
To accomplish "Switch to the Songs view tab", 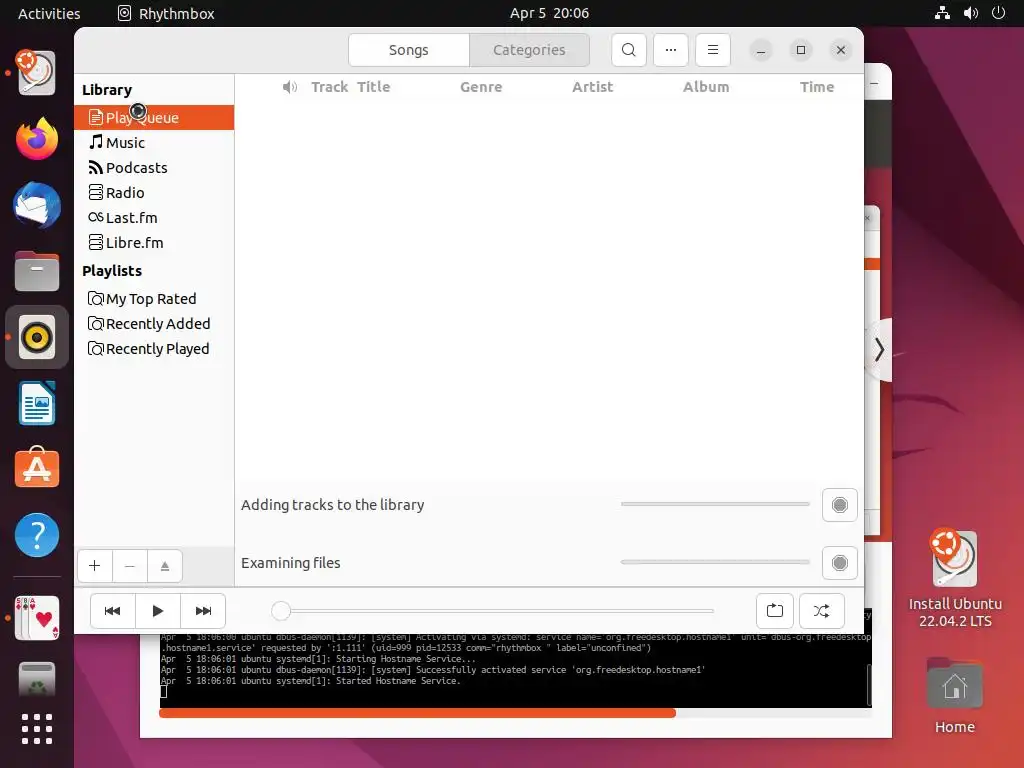I will (x=409, y=50).
